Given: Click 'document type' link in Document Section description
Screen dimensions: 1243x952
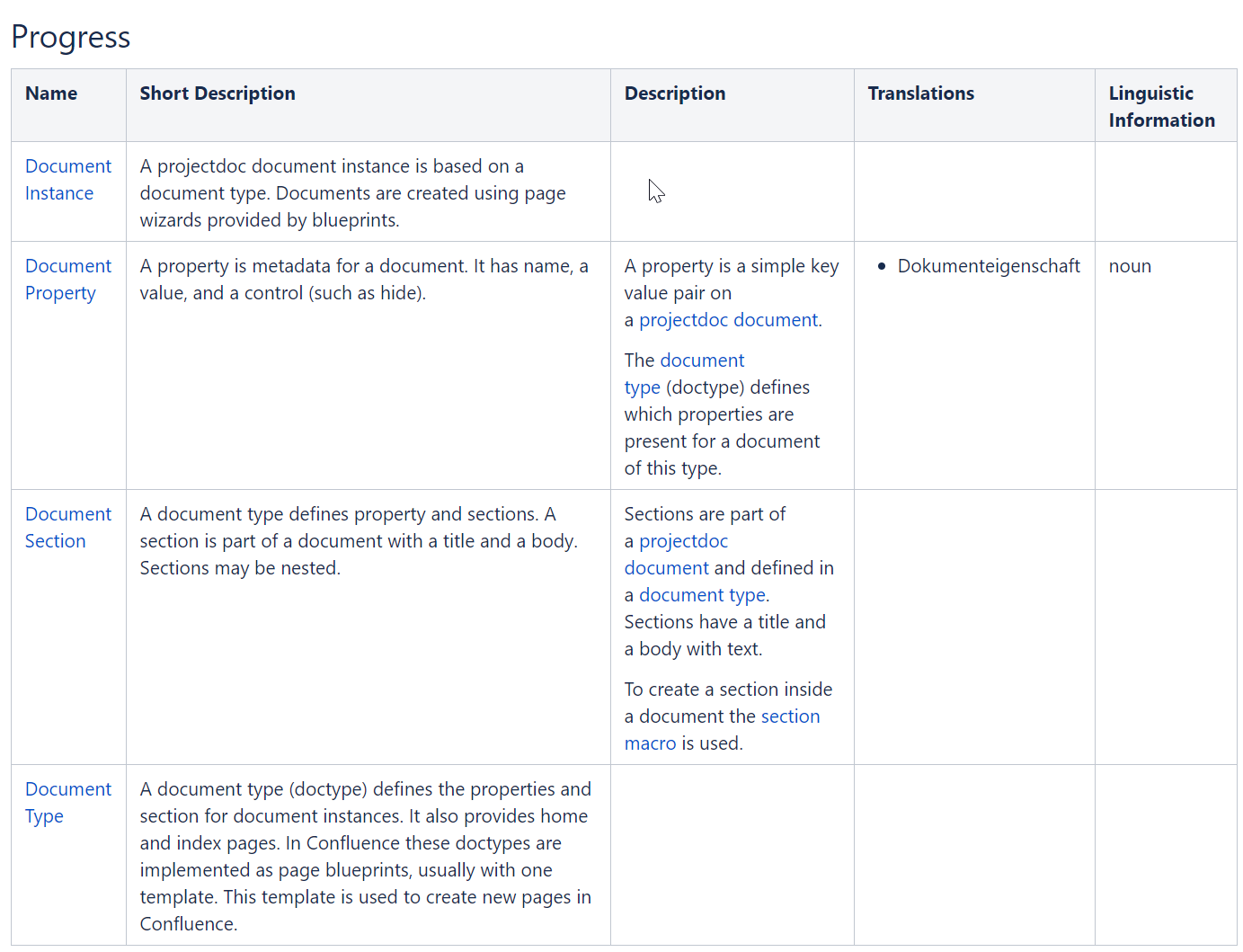Looking at the screenshot, I should tap(702, 595).
